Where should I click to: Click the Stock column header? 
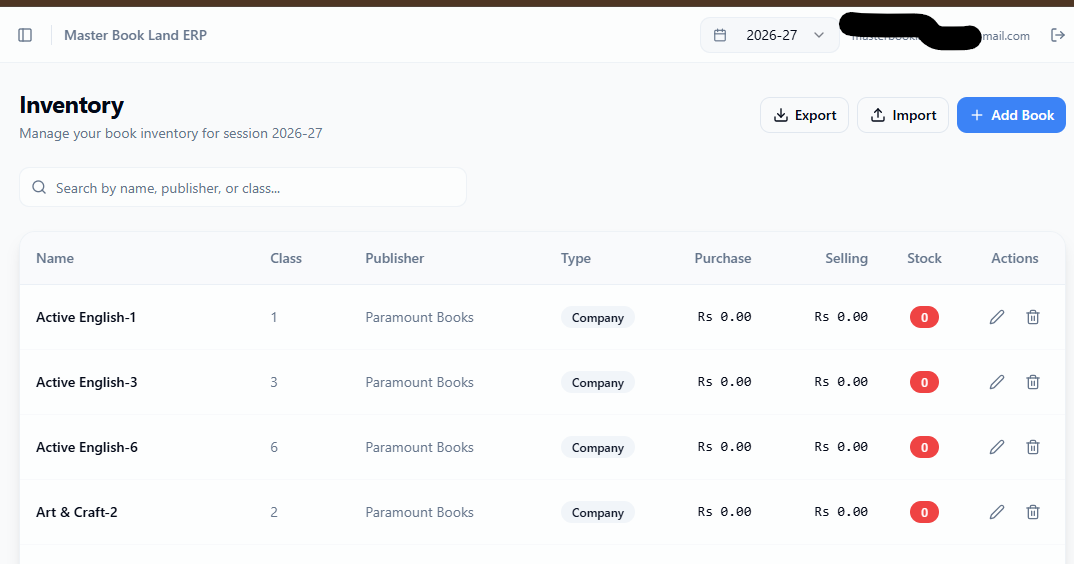pos(924,258)
